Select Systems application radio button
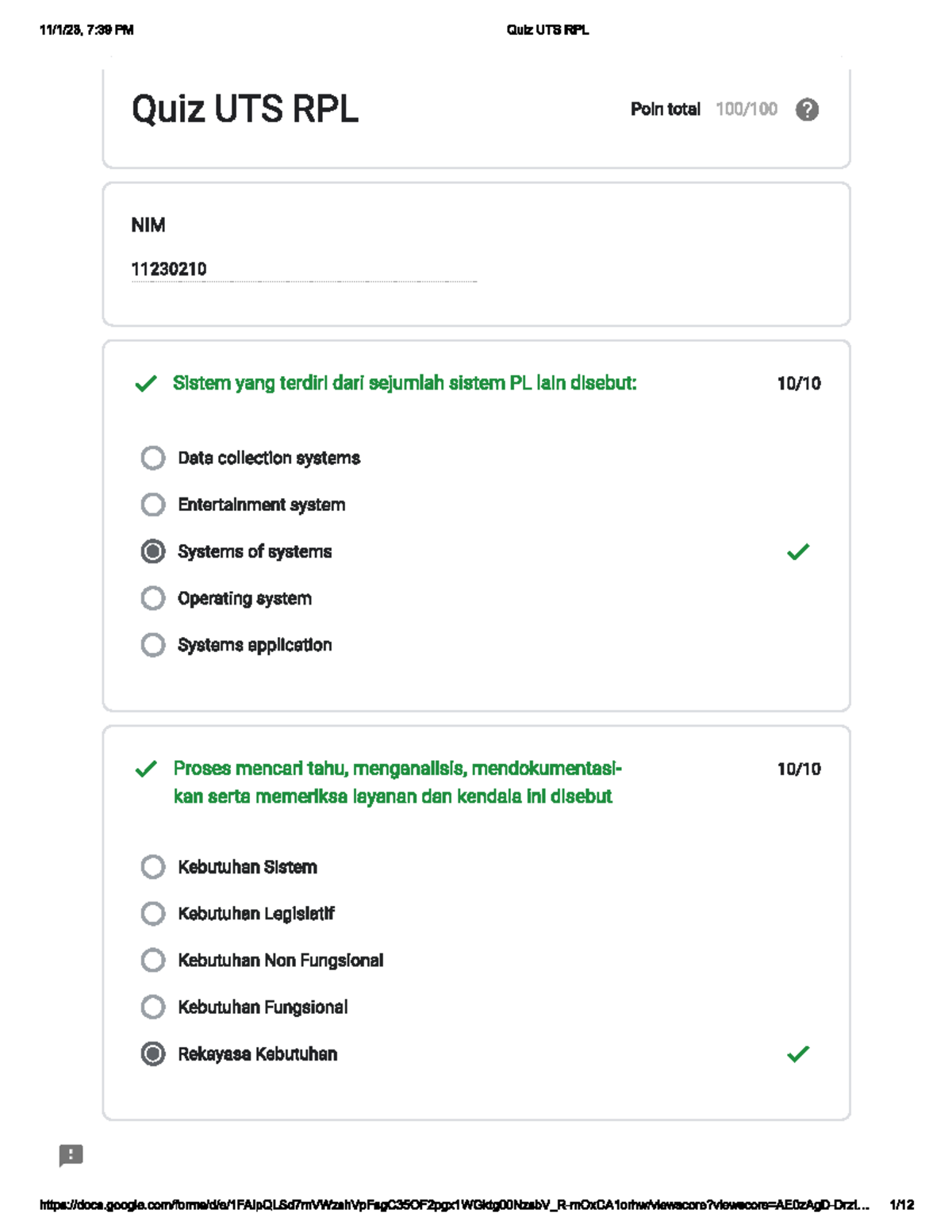 coord(153,645)
